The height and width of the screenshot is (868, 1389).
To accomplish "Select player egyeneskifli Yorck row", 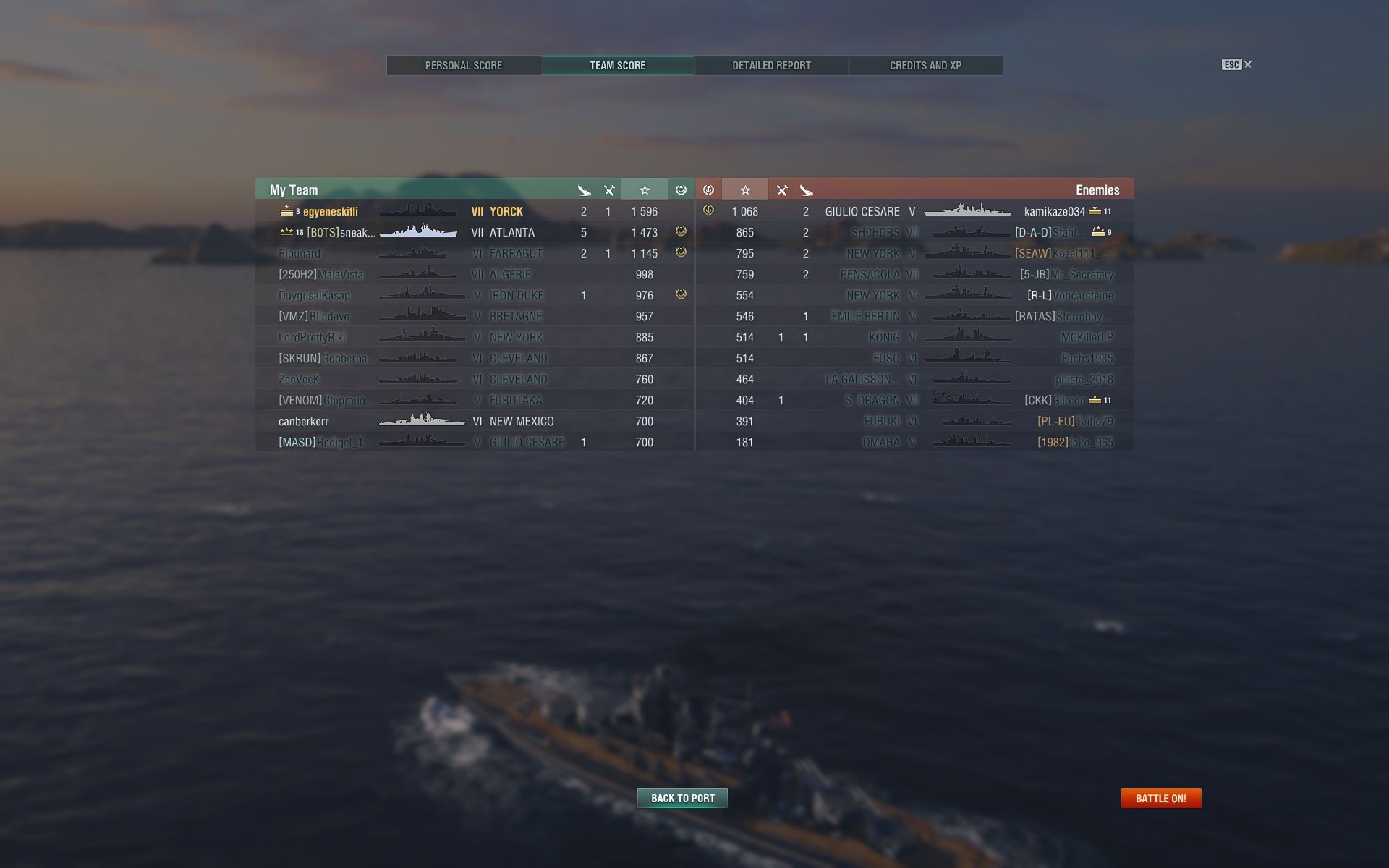I will click(475, 211).
